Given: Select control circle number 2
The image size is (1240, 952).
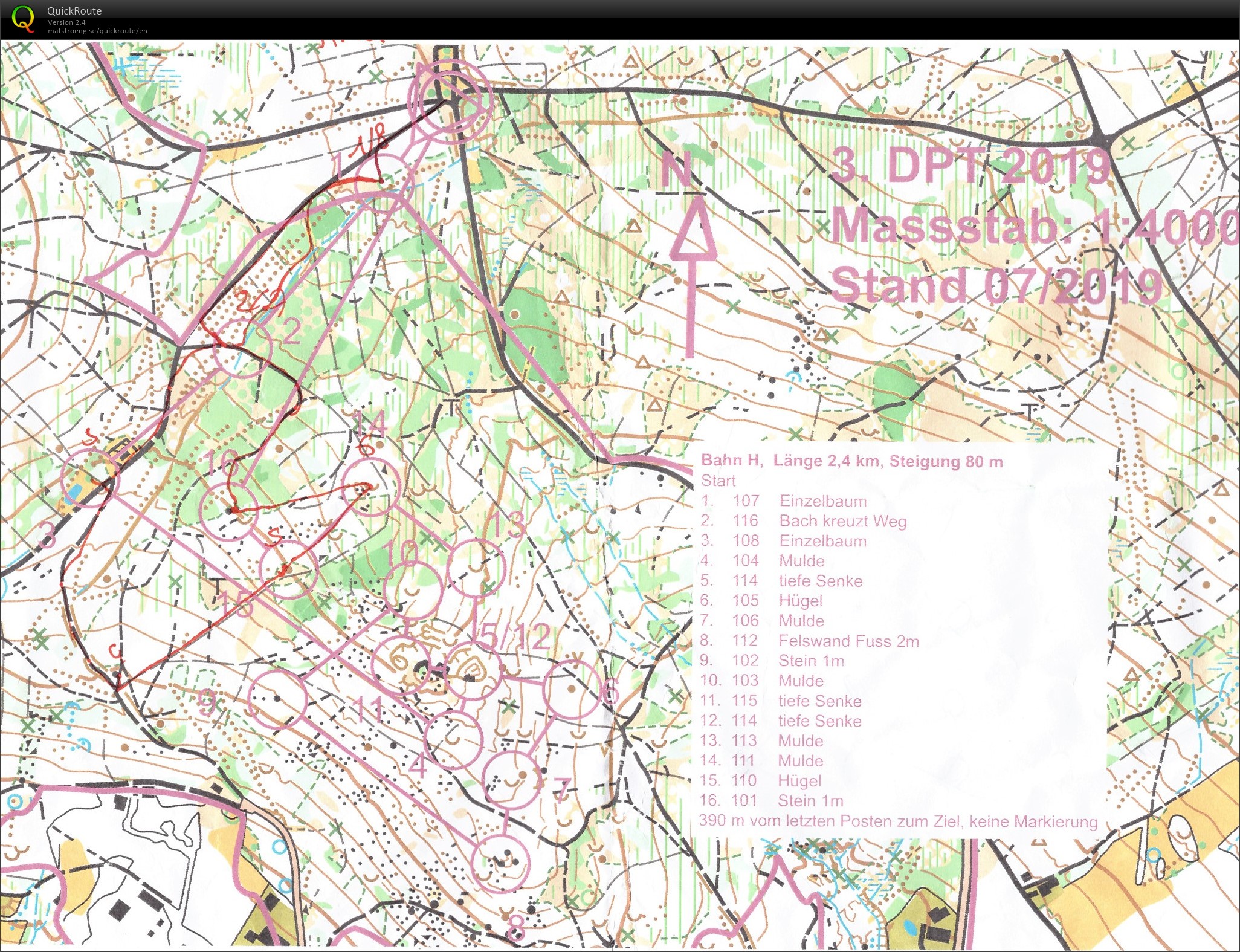Looking at the screenshot, I should coord(243,349).
